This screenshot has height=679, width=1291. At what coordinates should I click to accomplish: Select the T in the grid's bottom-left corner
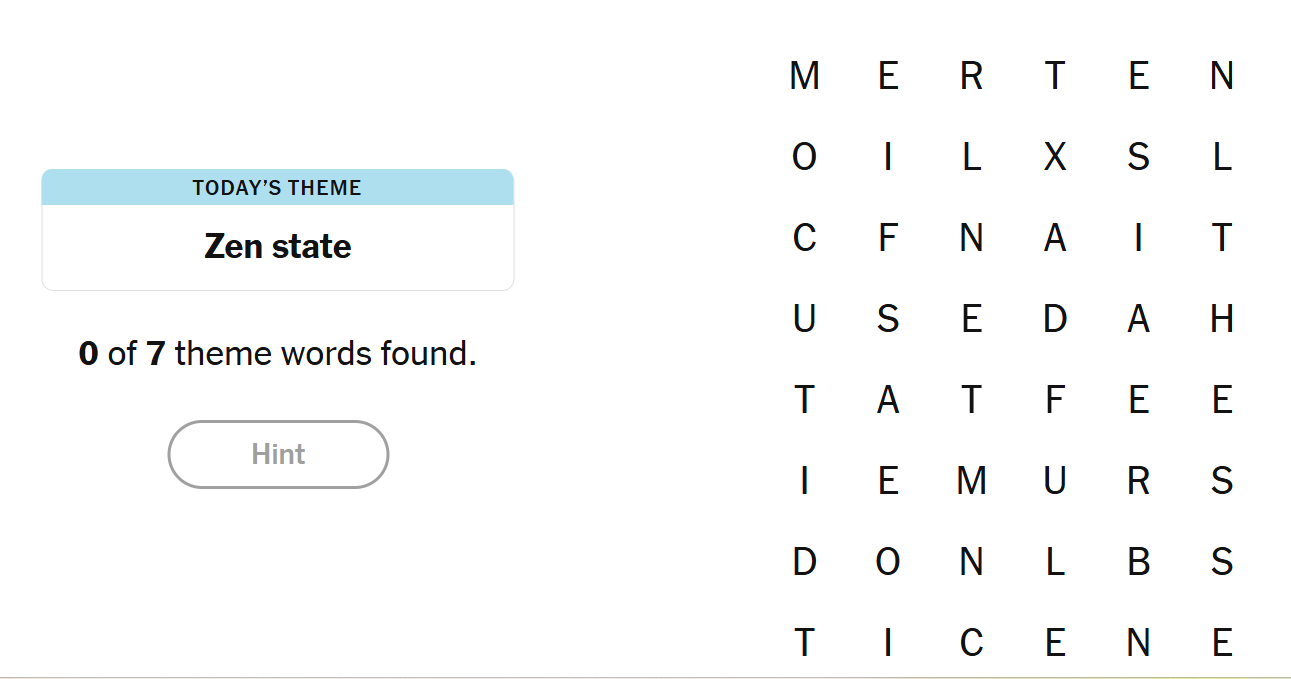pyautogui.click(x=804, y=642)
